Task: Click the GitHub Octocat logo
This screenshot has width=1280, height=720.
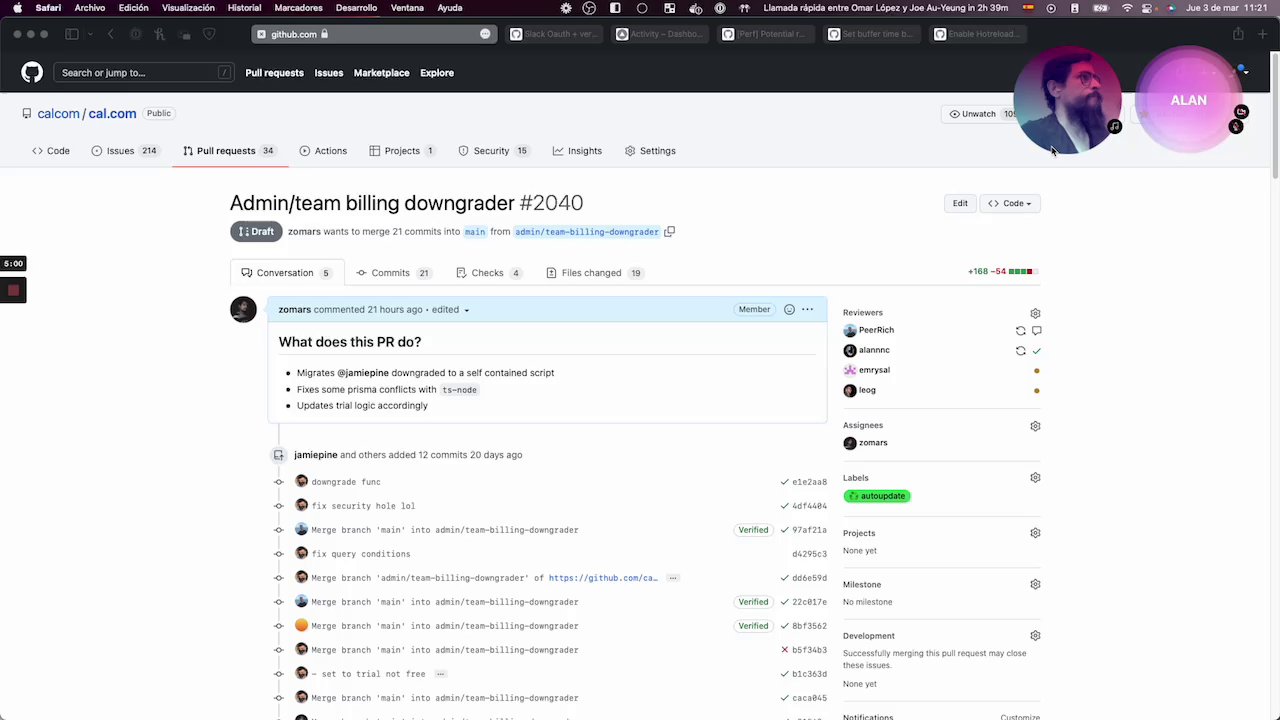Action: pos(32,73)
